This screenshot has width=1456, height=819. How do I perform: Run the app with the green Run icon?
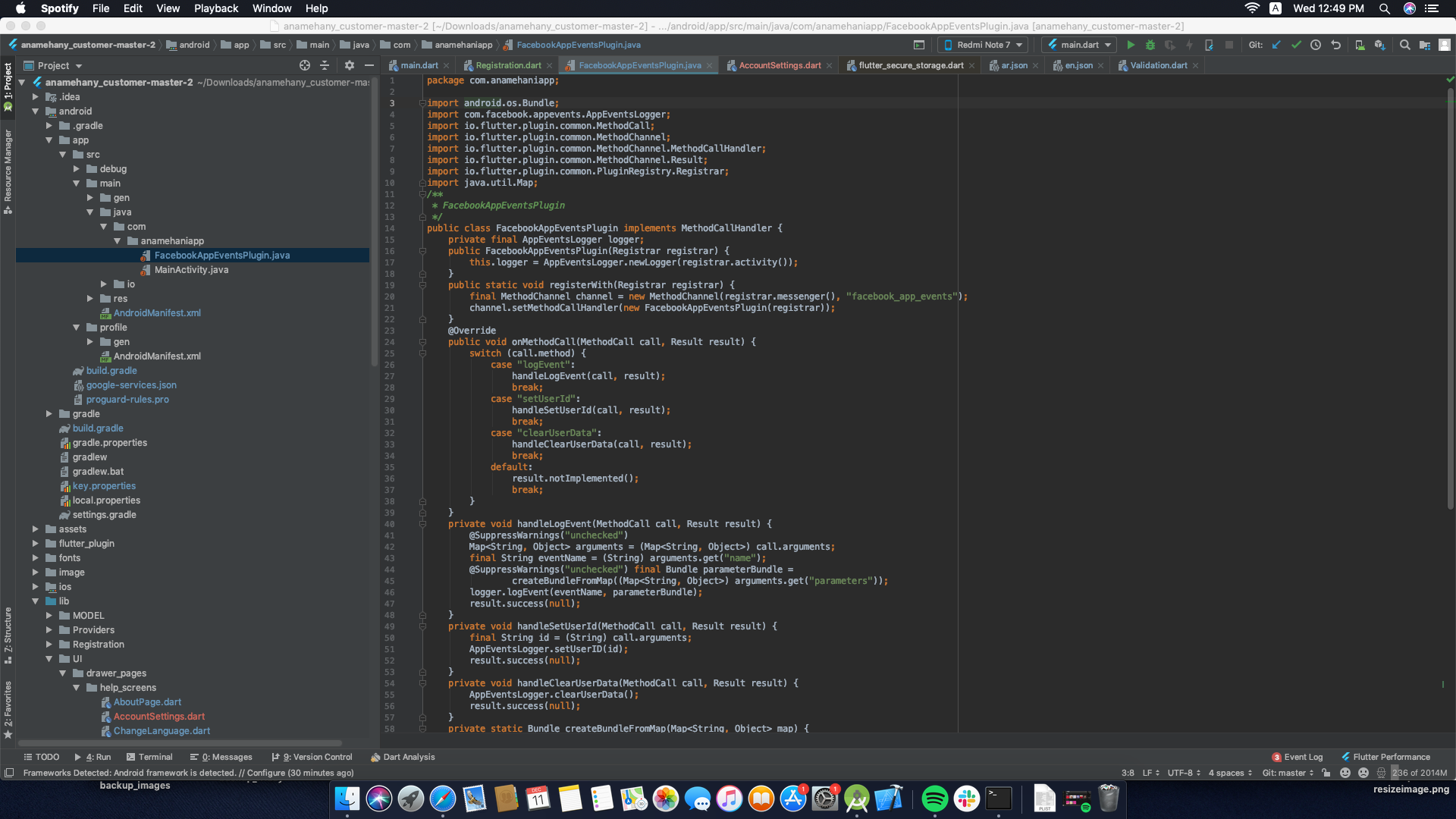tap(1131, 45)
